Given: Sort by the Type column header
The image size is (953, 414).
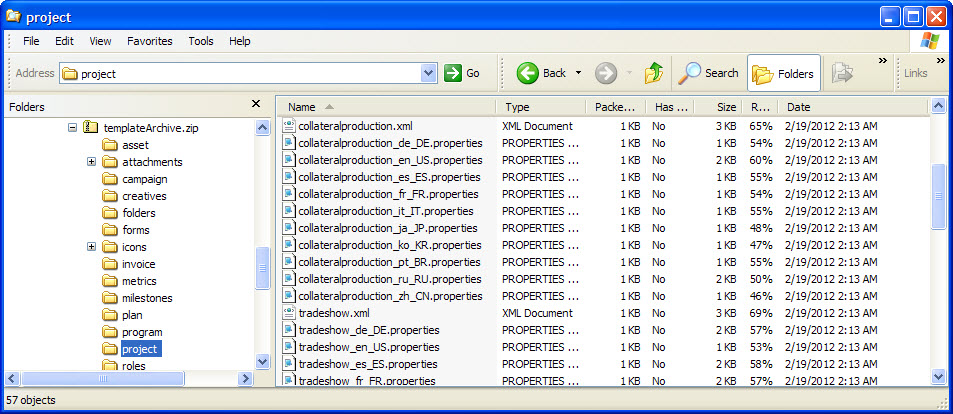Looking at the screenshot, I should pyautogui.click(x=541, y=107).
